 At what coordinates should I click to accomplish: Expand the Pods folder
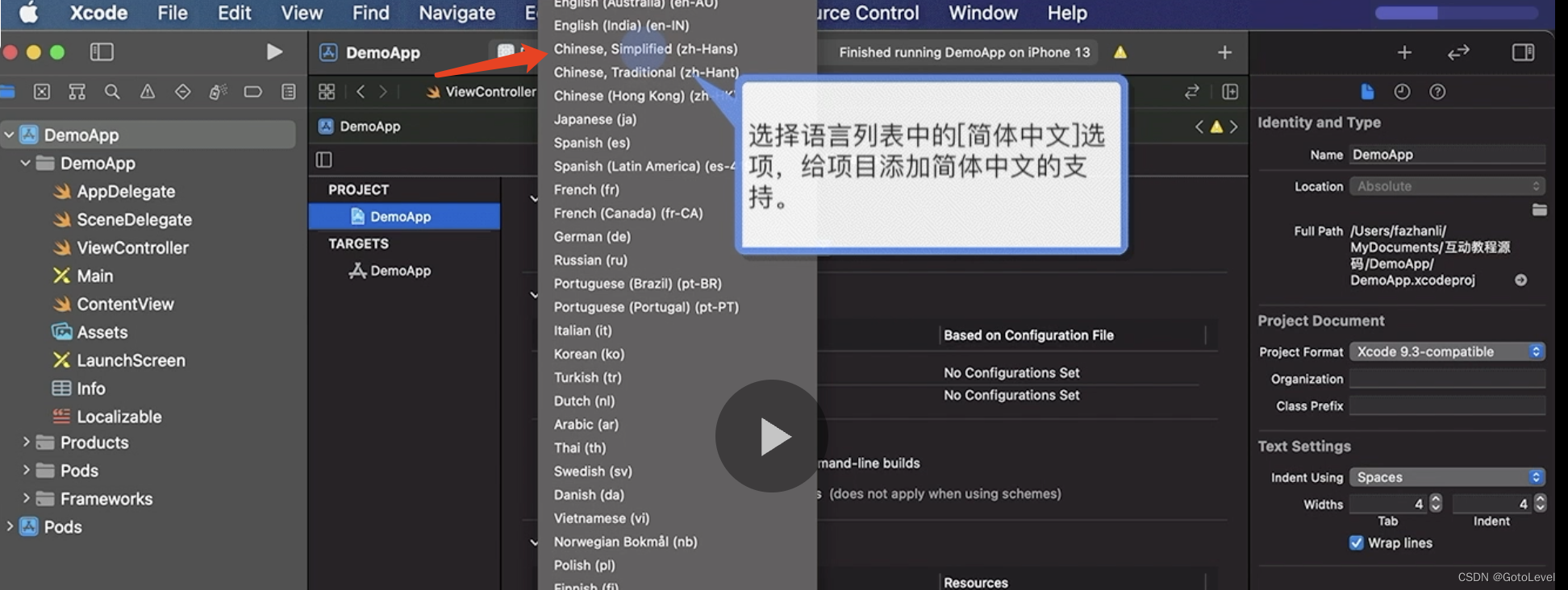pyautogui.click(x=26, y=471)
